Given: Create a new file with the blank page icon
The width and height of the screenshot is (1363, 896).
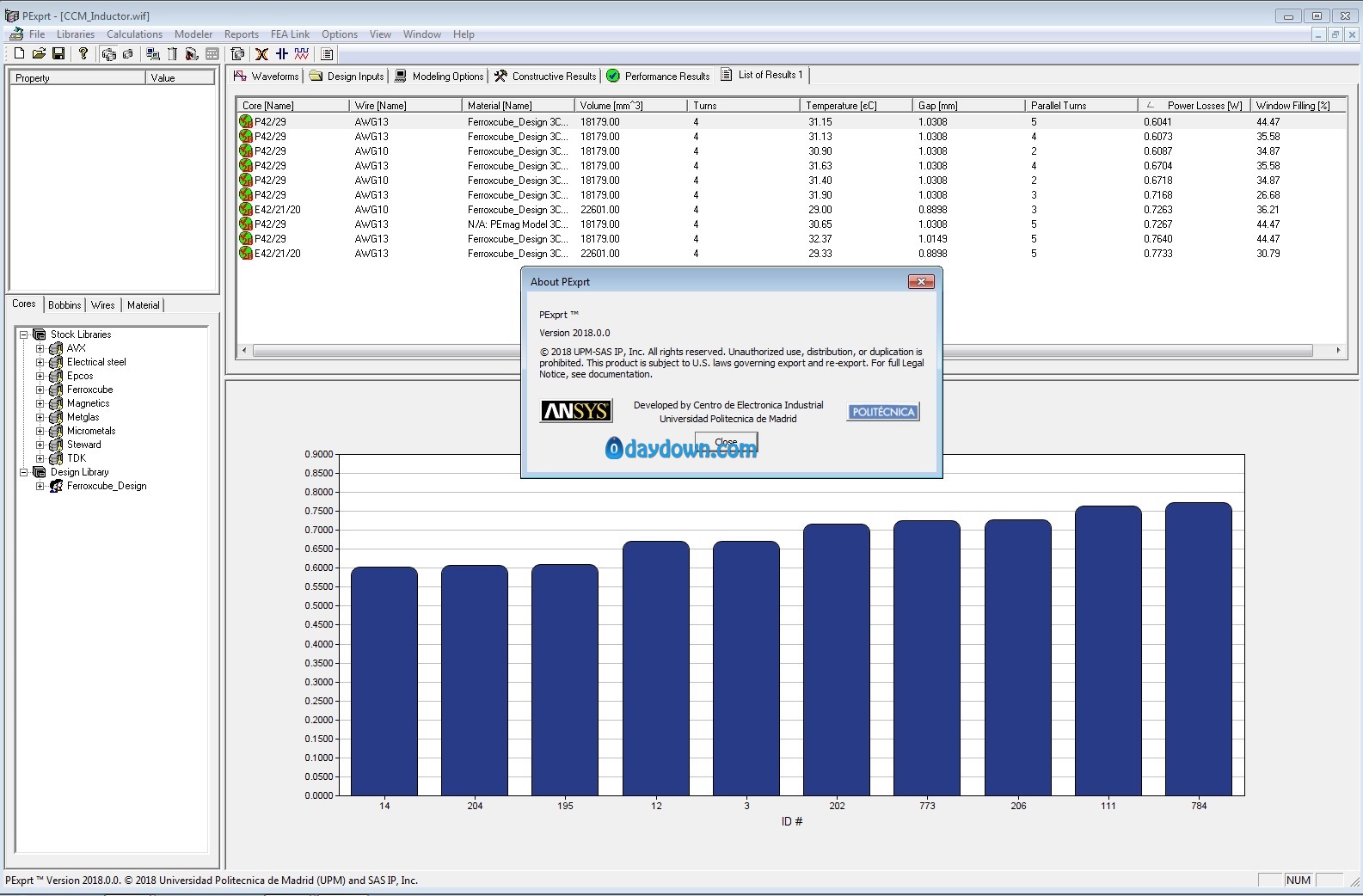Looking at the screenshot, I should click(x=19, y=53).
